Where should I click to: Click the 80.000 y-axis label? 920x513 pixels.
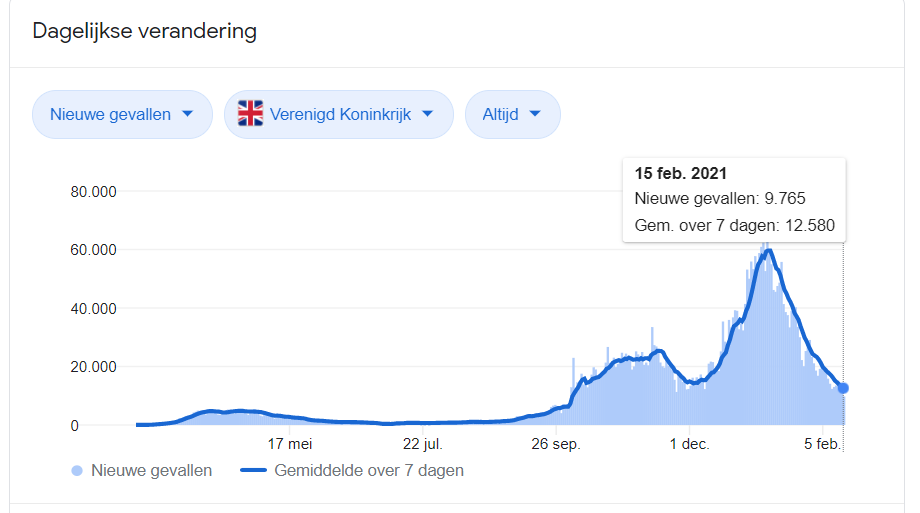(93, 192)
